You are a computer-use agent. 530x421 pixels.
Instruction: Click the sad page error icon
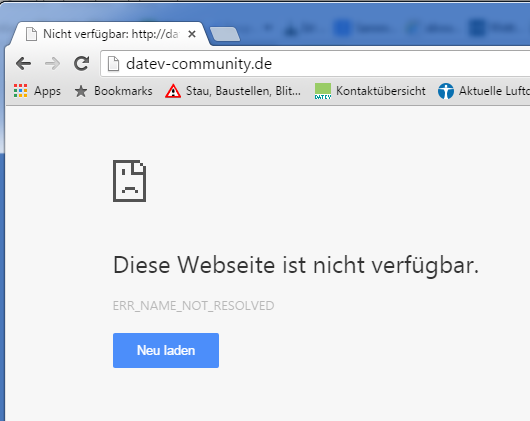[129, 181]
